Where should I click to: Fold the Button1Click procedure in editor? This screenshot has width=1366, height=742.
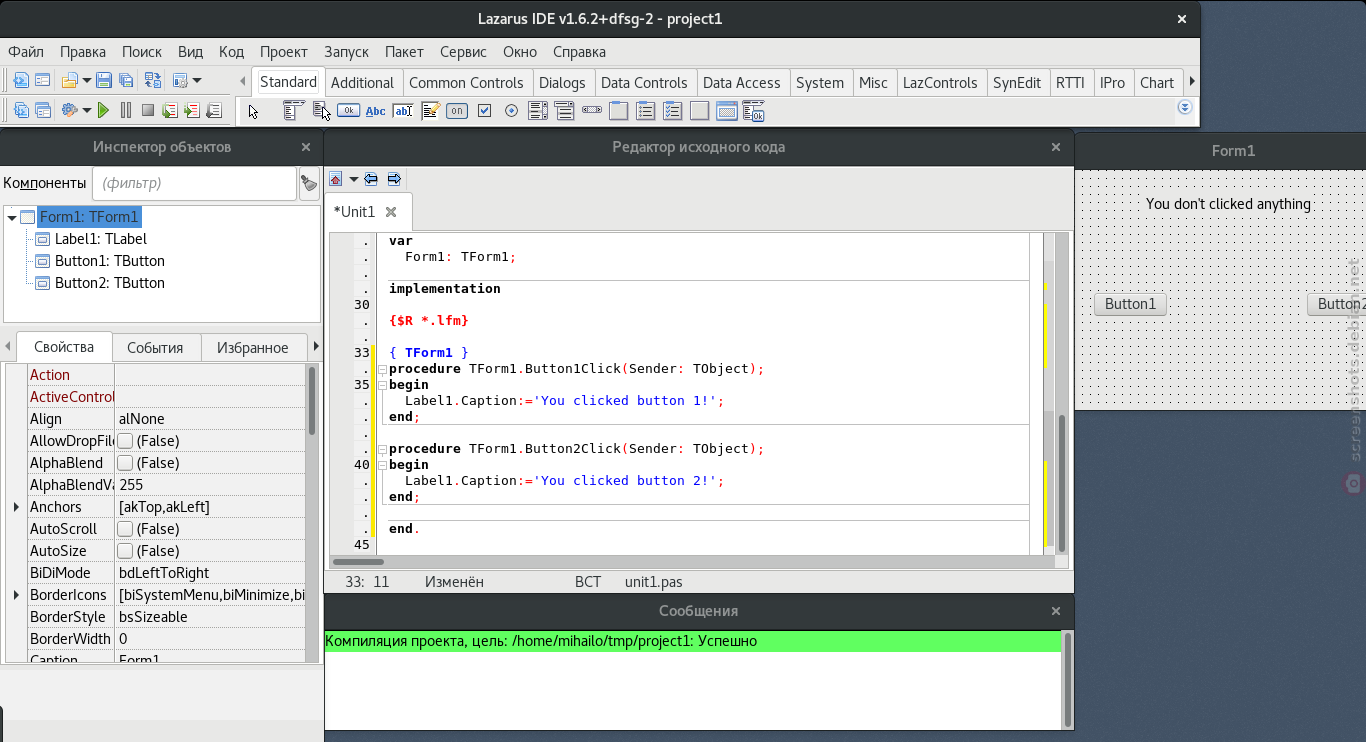(x=381, y=369)
